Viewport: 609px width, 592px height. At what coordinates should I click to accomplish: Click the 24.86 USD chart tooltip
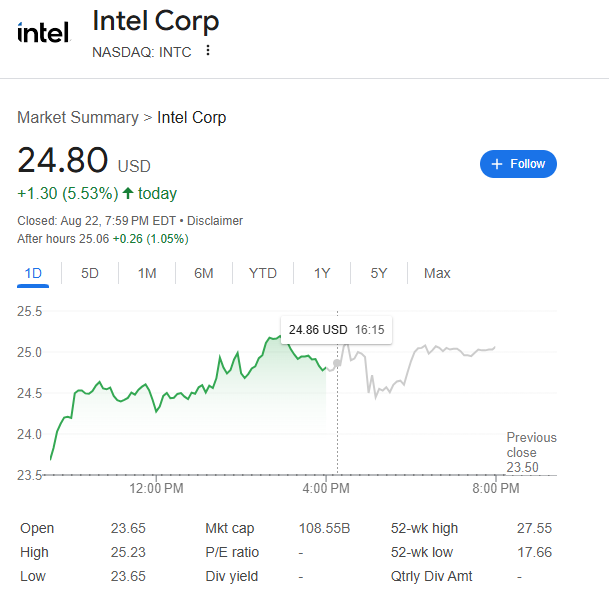click(336, 329)
